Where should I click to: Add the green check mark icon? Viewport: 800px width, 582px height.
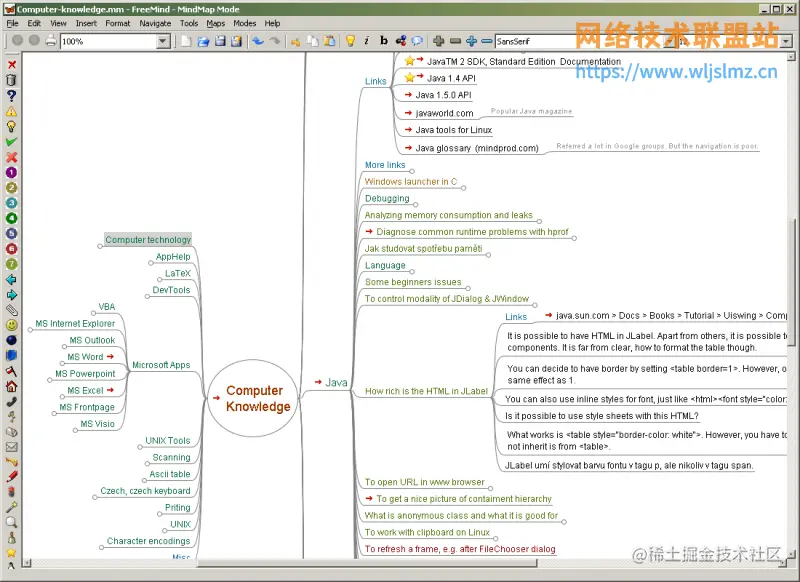pos(11,142)
